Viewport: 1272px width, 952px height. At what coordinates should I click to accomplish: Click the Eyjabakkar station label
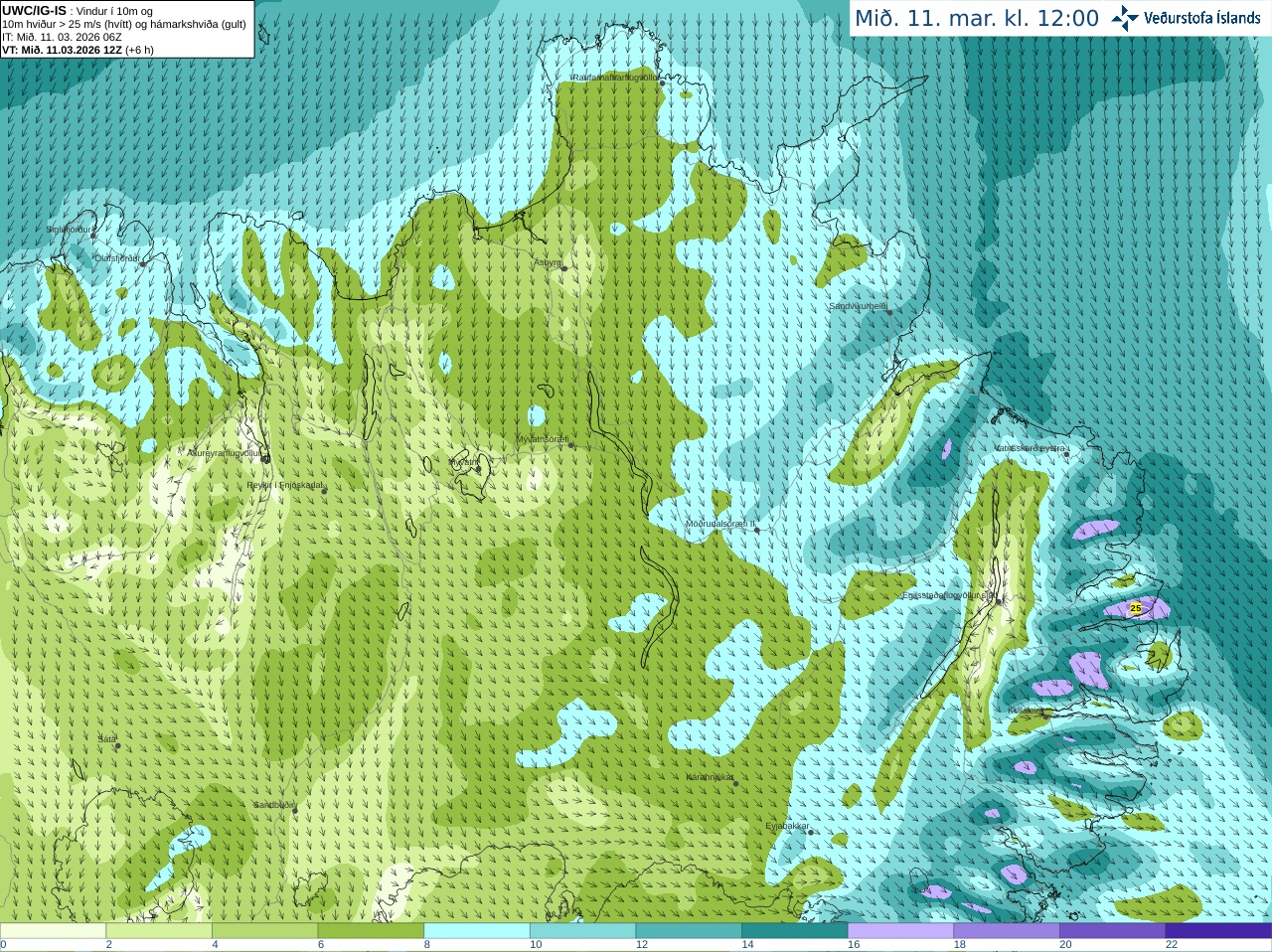[787, 826]
